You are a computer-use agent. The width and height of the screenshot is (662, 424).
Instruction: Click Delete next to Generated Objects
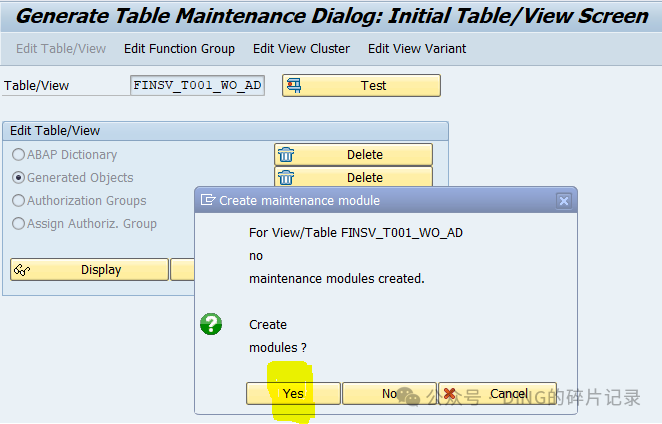353,177
